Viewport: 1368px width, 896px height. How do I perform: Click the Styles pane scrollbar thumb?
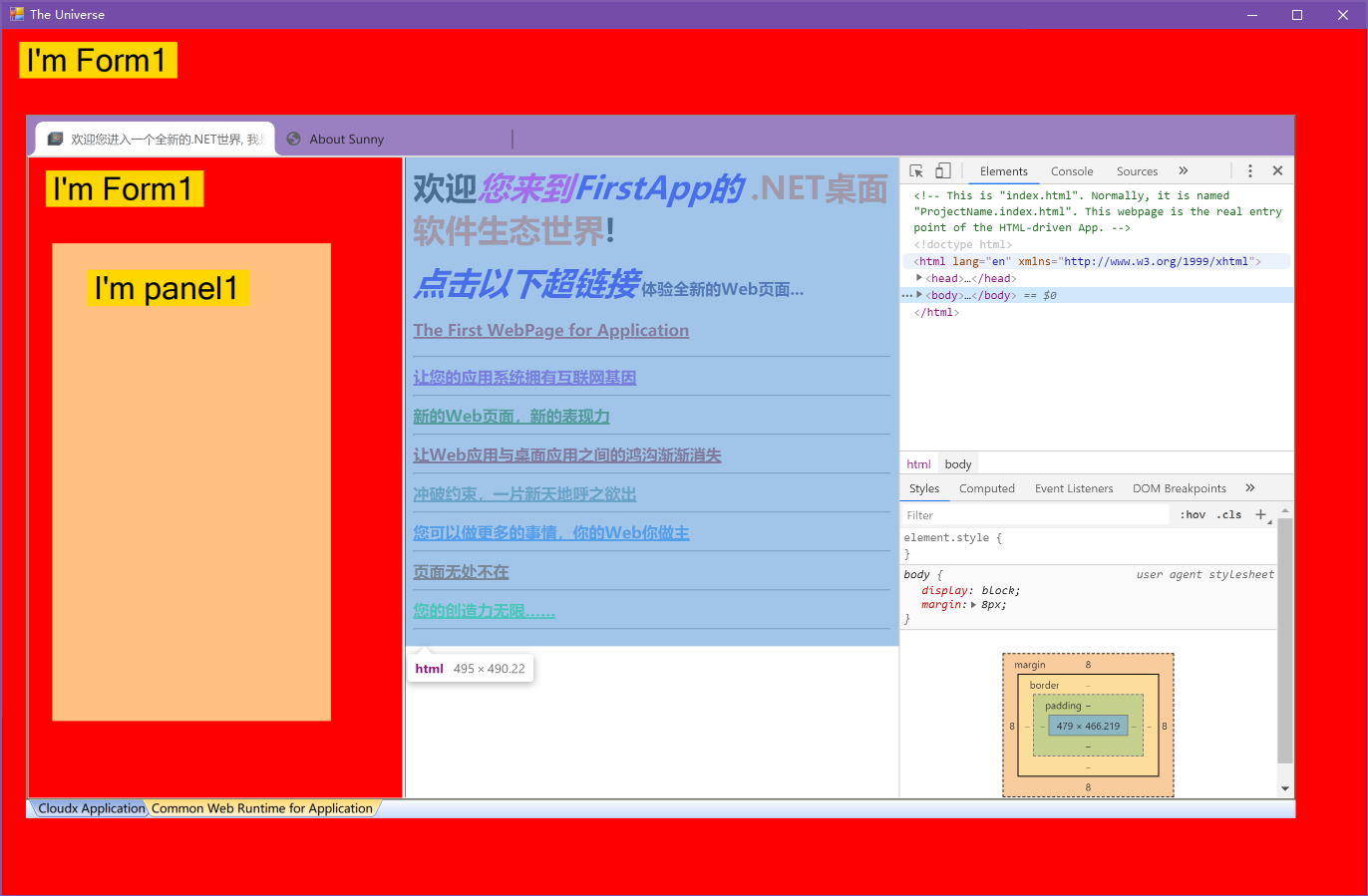[1285, 640]
